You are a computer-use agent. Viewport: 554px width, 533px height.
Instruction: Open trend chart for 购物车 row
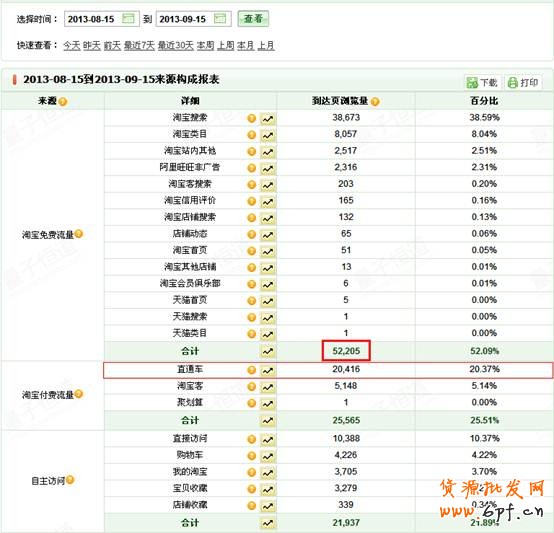[268, 456]
